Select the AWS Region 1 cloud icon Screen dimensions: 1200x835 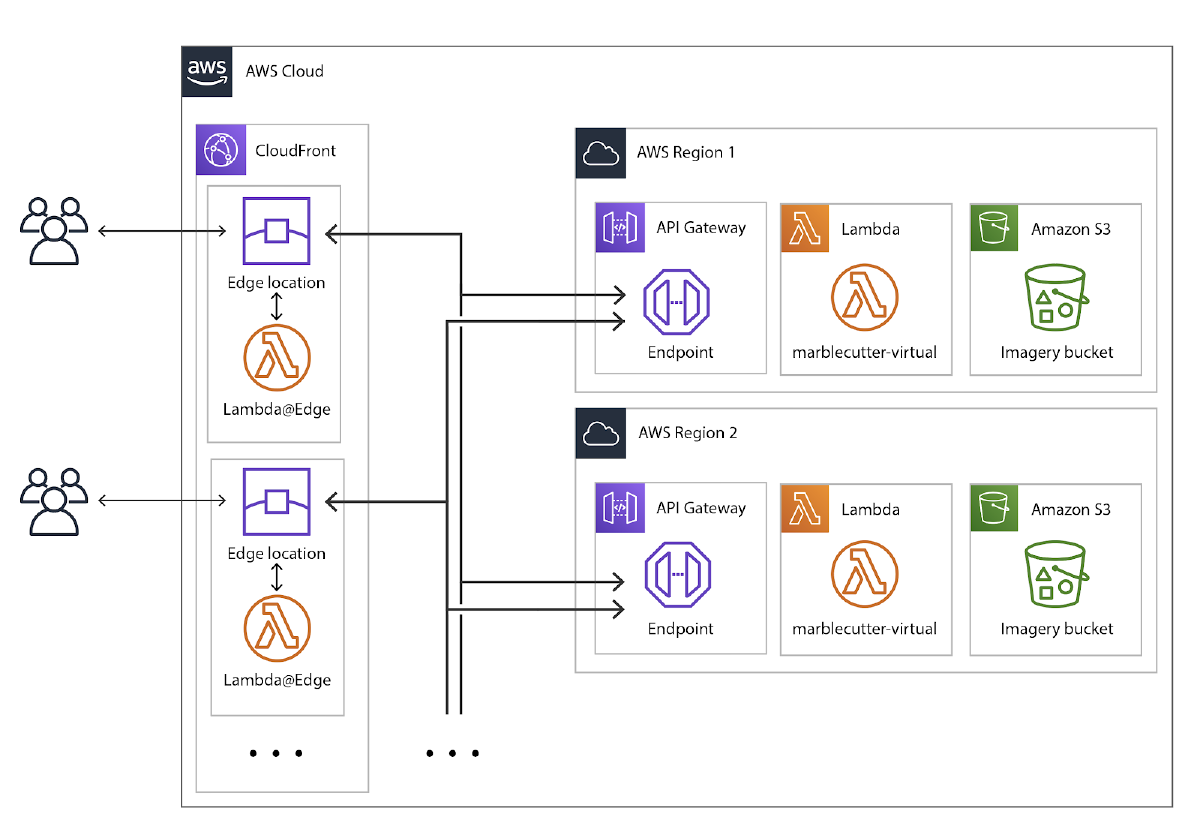[599, 152]
